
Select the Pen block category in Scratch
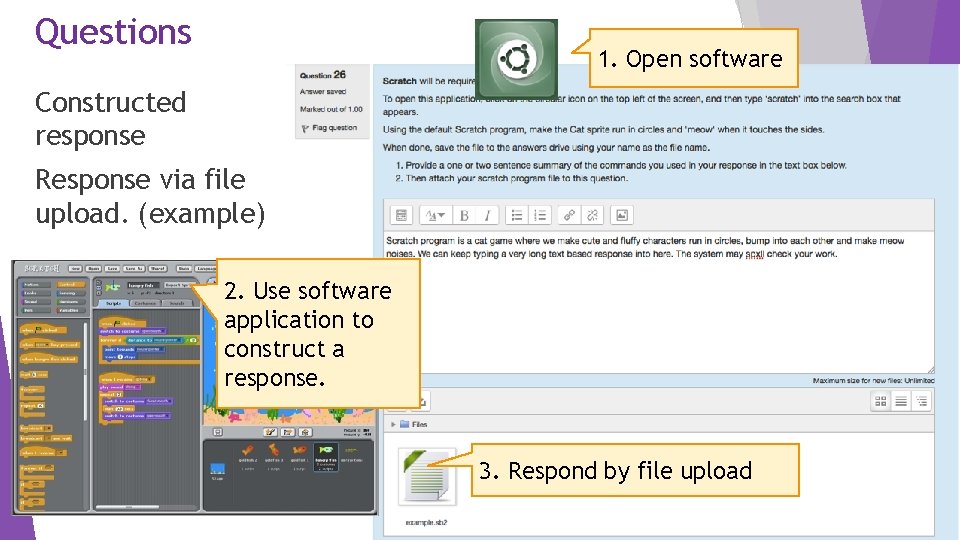click(36, 310)
